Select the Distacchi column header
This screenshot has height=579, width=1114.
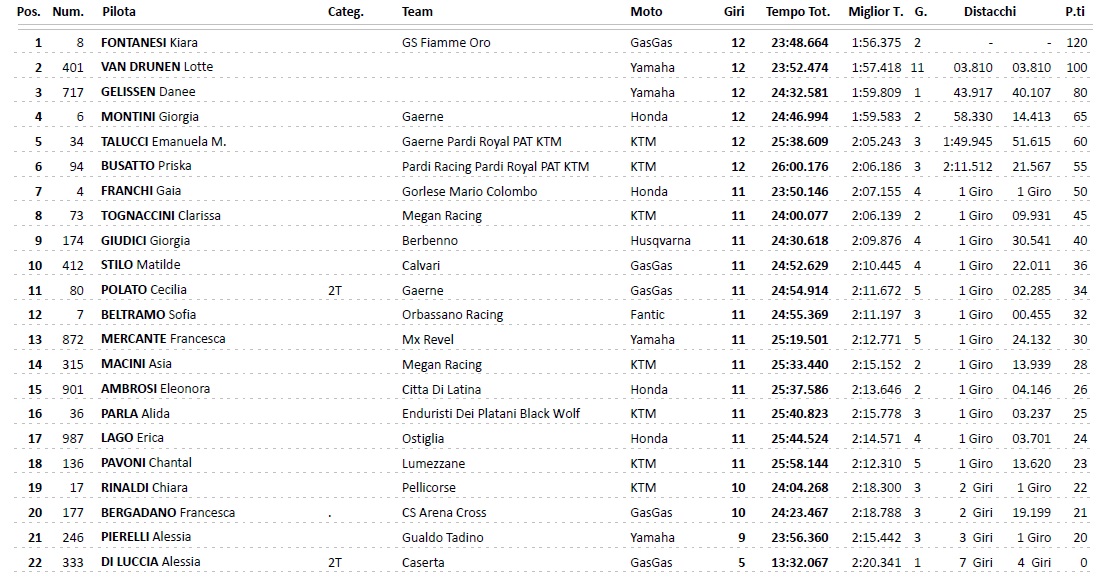pos(990,12)
